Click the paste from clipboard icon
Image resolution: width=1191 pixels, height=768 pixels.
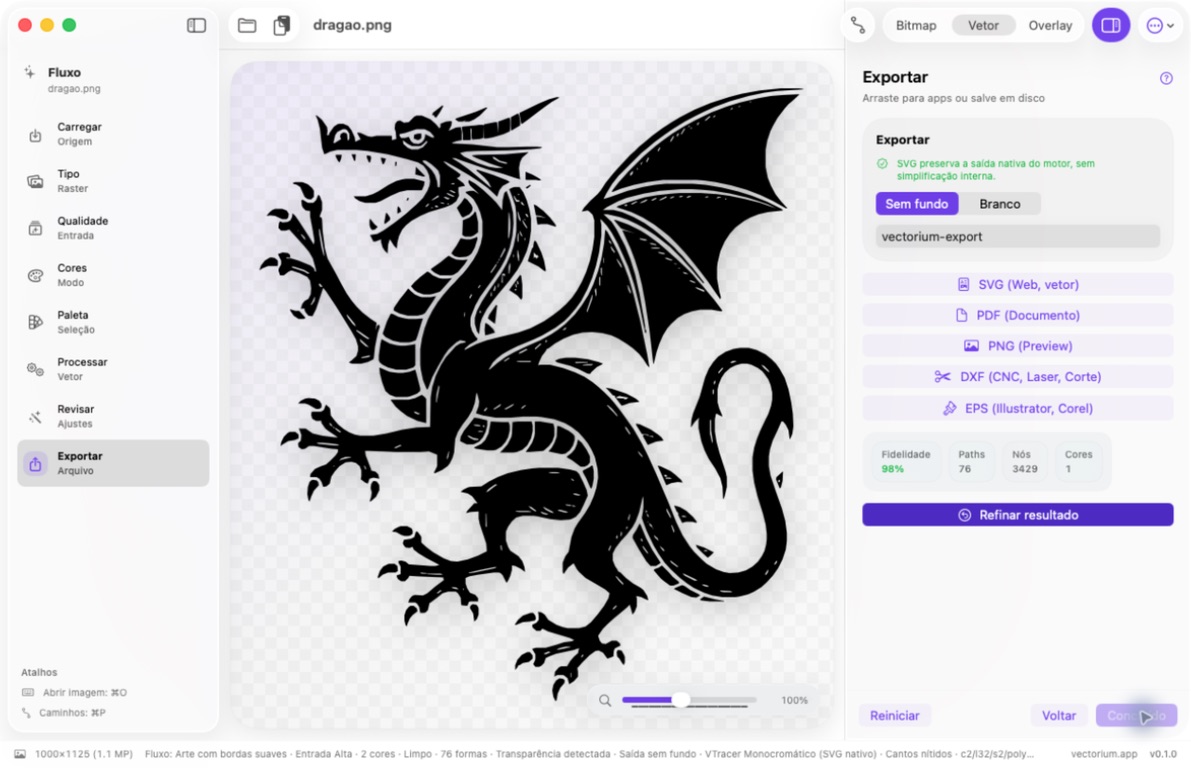point(282,25)
